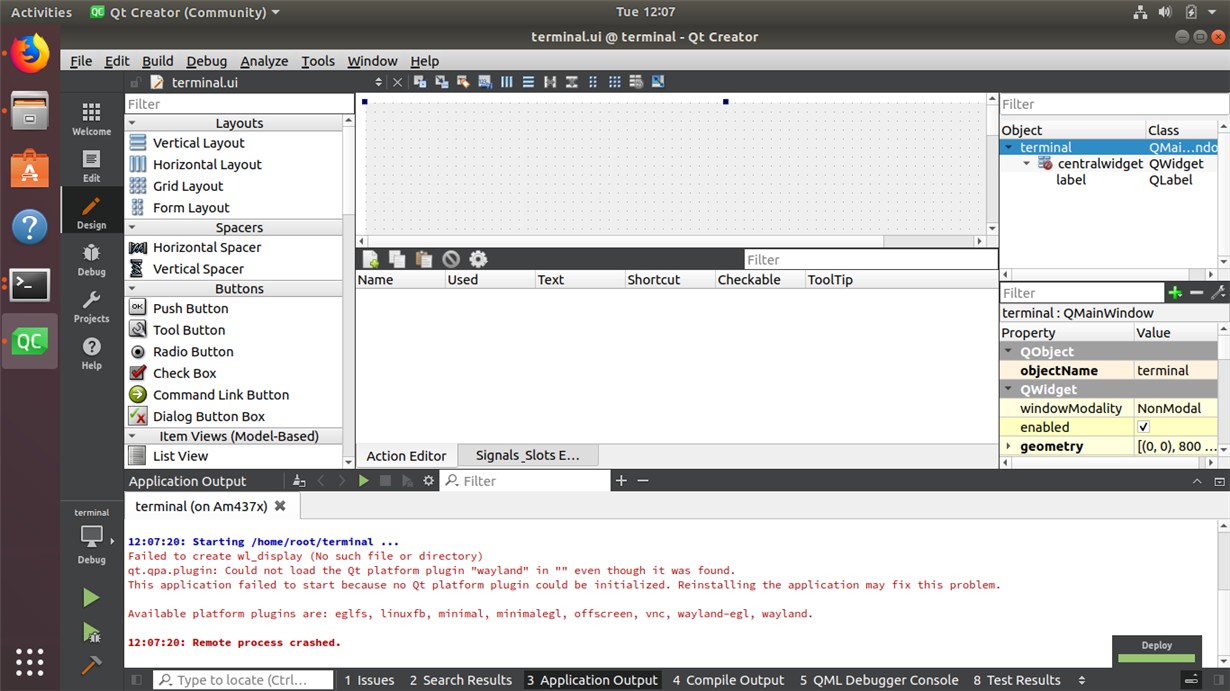The image size is (1230, 691).
Task: Select the Action Editor tab
Action: [x=406, y=455]
